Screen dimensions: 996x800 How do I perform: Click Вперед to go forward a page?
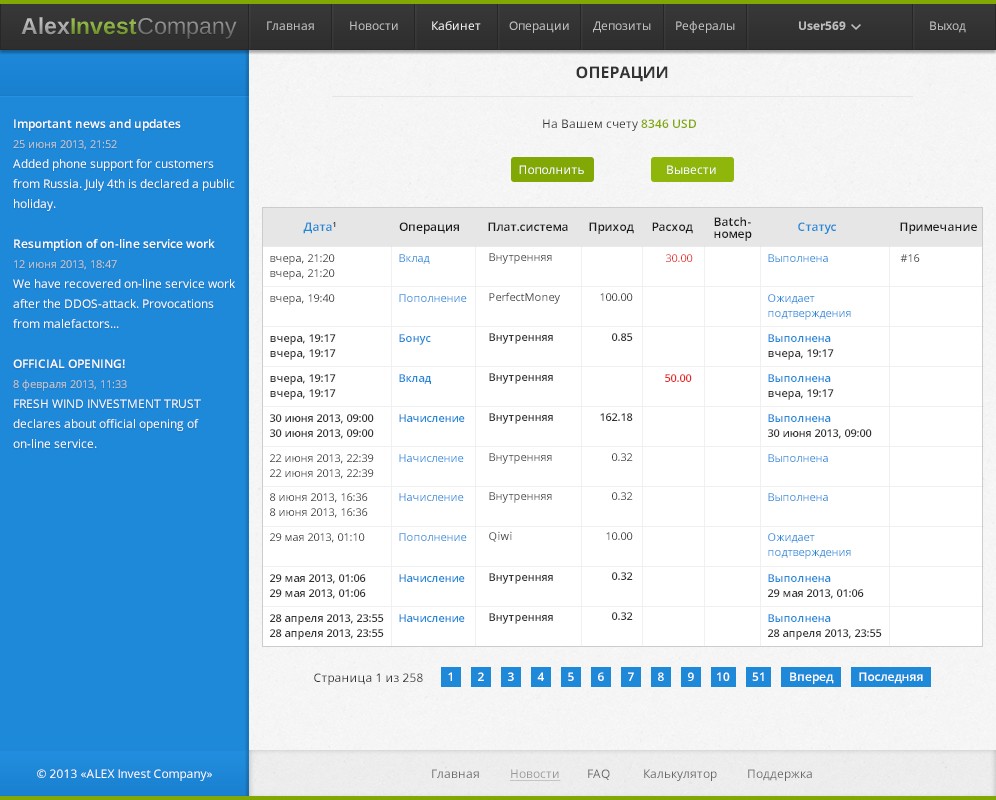click(810, 676)
